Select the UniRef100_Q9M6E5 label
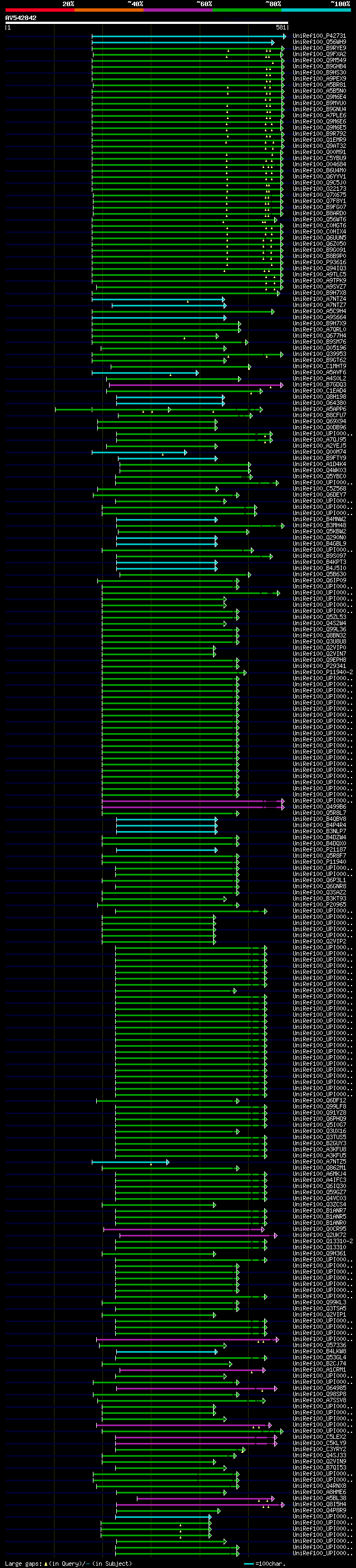The image size is (356, 1568). point(319,128)
